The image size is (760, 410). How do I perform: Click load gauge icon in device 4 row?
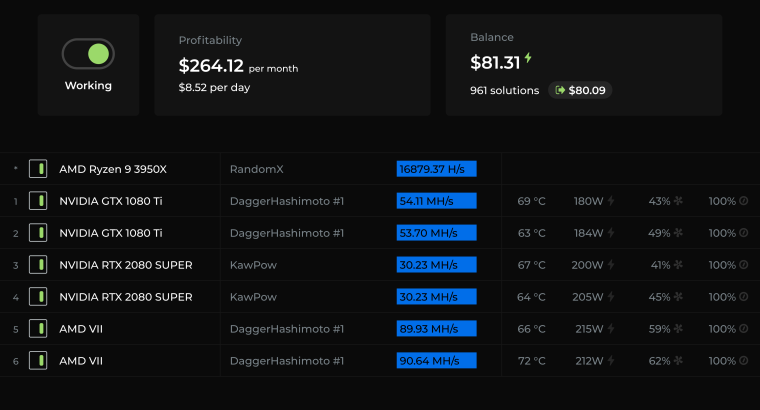pos(744,297)
